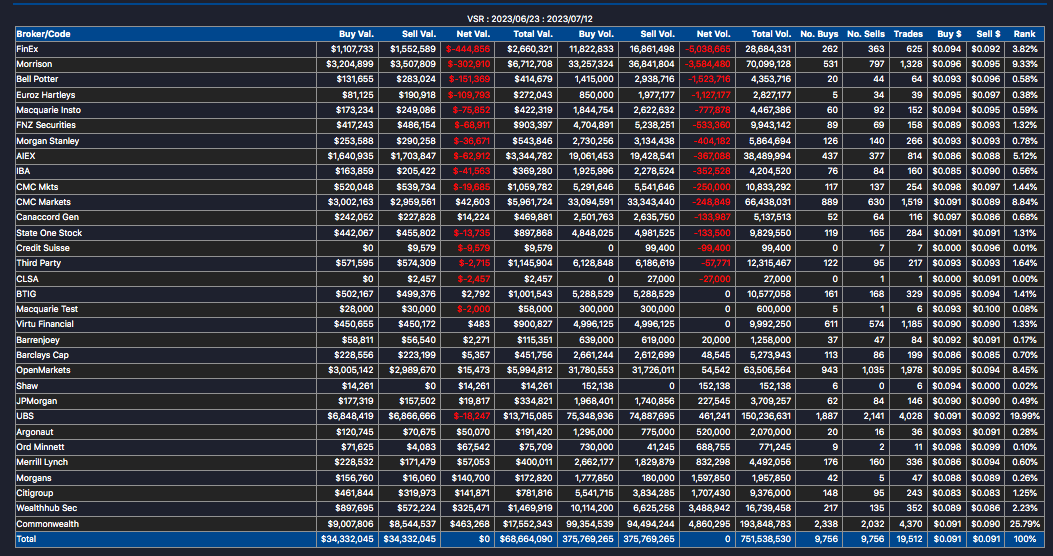
Task: Click Citigroup net volume 1,707,430
Action: [x=711, y=493]
